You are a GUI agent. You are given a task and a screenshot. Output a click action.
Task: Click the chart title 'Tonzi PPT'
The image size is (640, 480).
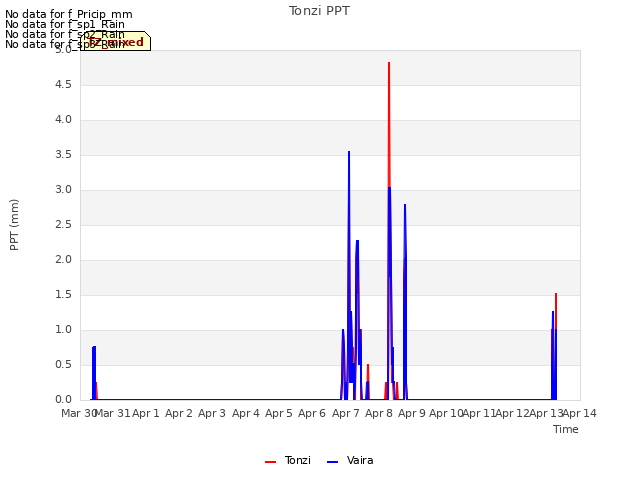[x=319, y=11]
